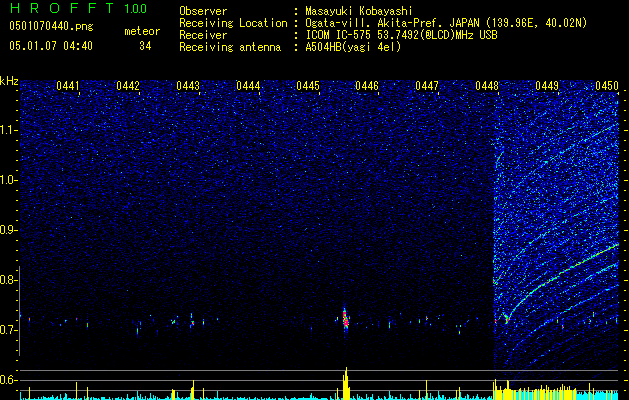Click the 0447 time marker
Screen dimensions: 629x400
(427, 86)
